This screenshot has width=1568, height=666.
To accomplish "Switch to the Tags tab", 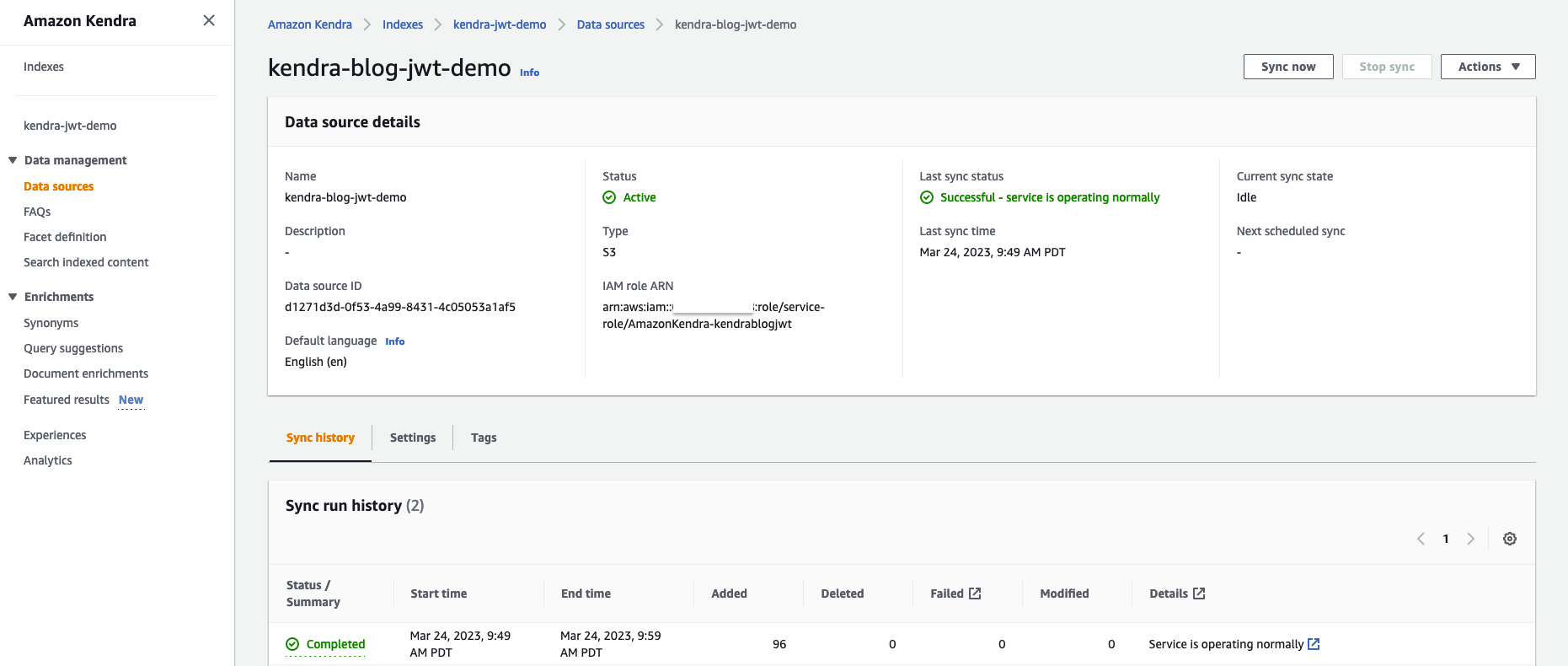I will 484,438.
